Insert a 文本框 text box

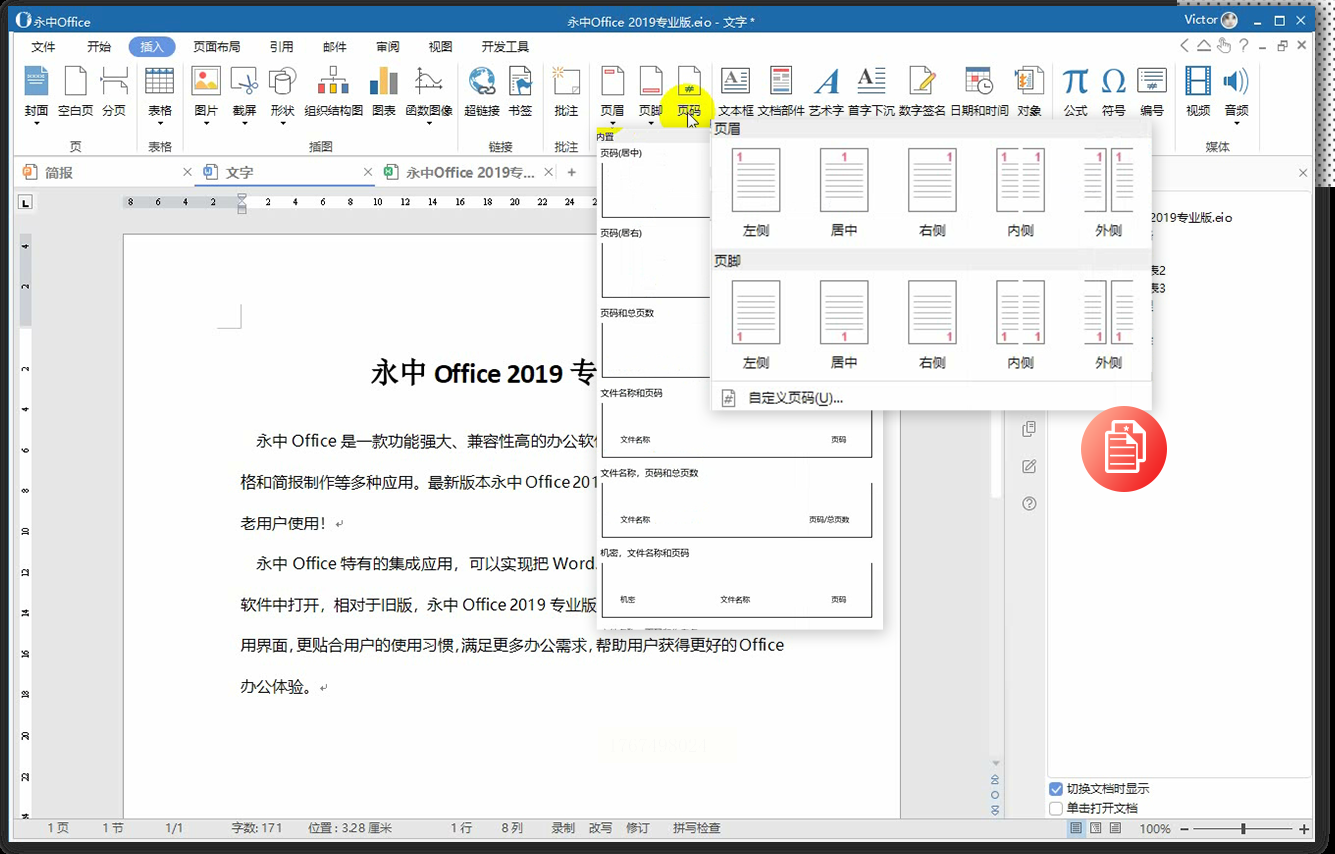coord(735,83)
